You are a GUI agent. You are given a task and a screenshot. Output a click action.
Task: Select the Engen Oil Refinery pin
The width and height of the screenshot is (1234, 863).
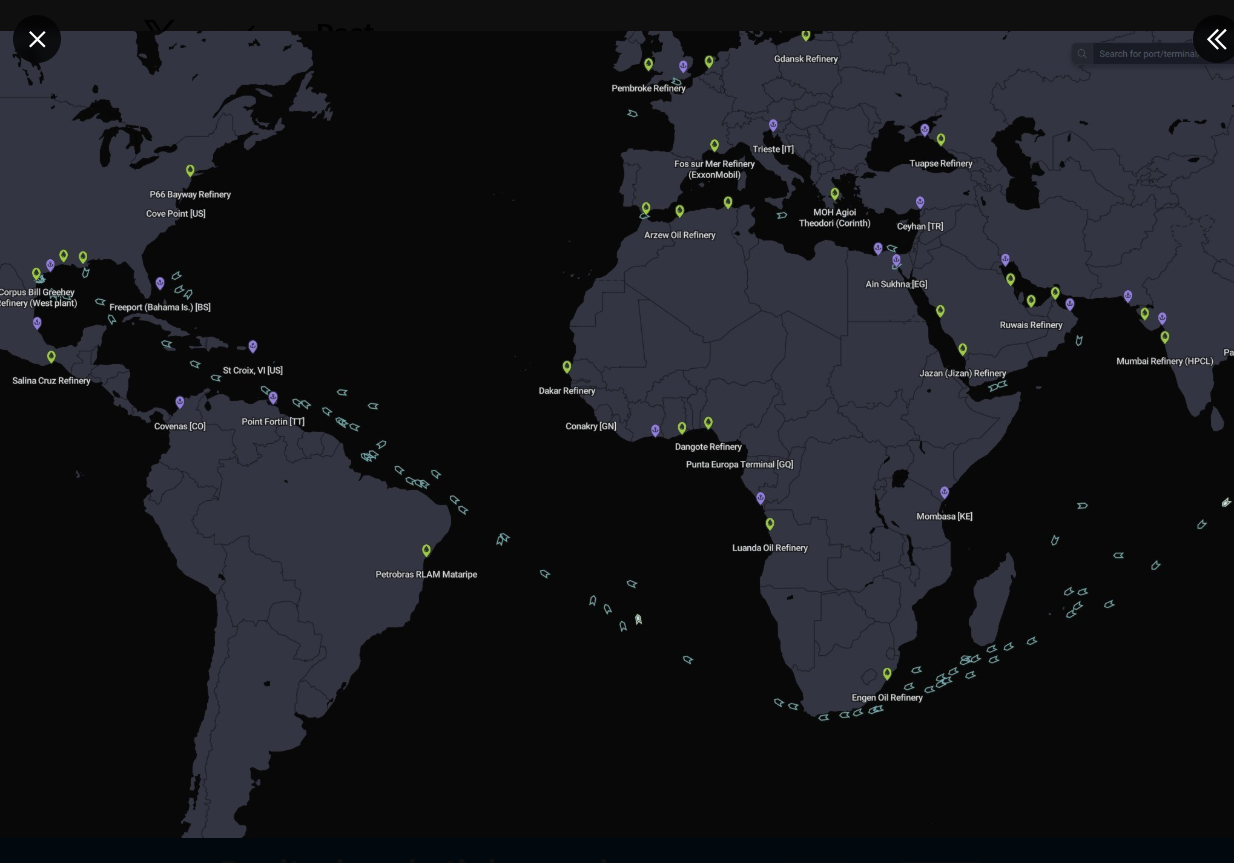point(887,675)
